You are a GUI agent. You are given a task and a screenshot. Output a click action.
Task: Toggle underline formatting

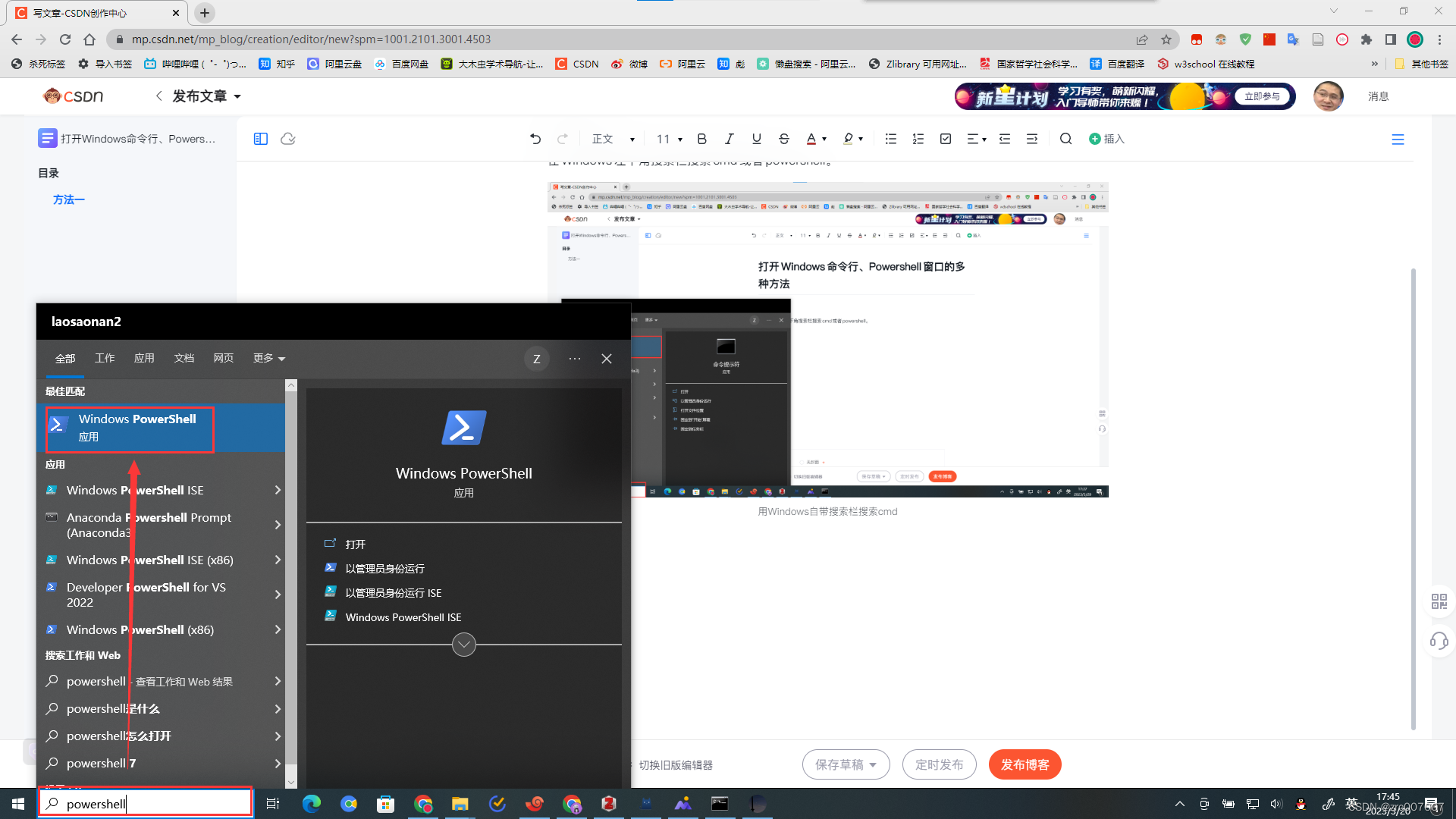pyautogui.click(x=756, y=139)
